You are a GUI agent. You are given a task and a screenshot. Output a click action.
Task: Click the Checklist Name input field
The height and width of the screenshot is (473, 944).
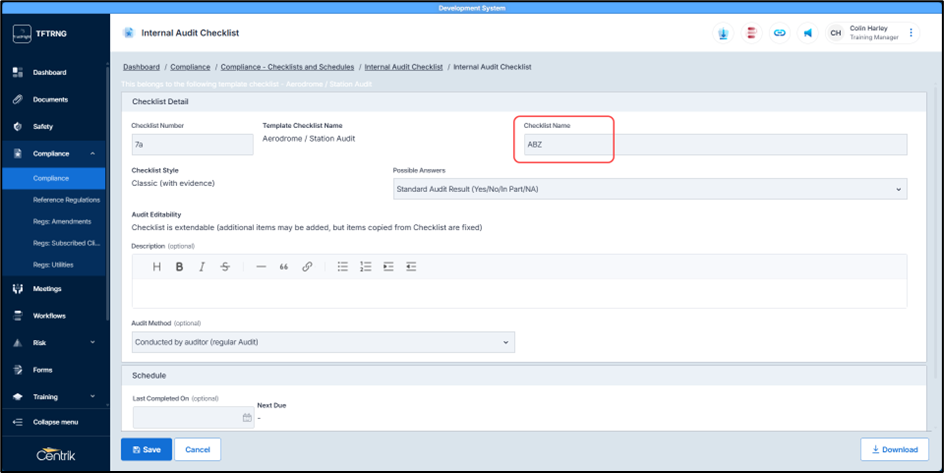point(715,145)
